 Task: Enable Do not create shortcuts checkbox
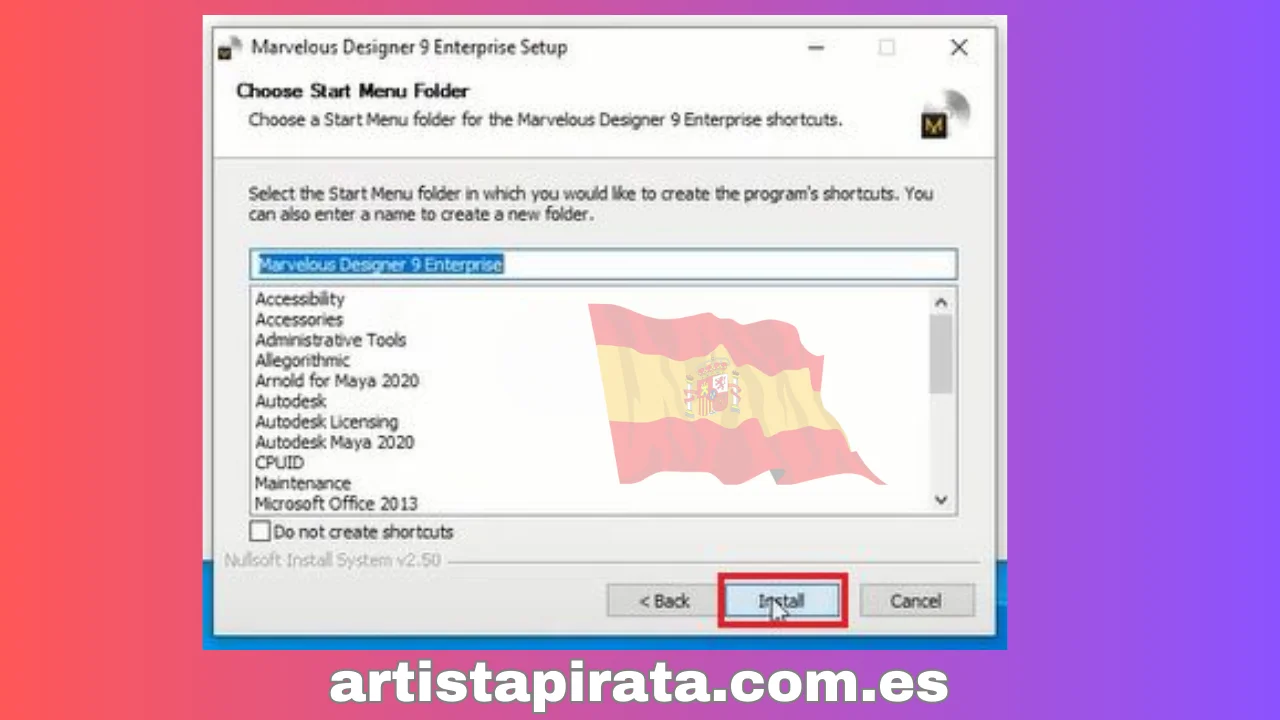click(260, 531)
